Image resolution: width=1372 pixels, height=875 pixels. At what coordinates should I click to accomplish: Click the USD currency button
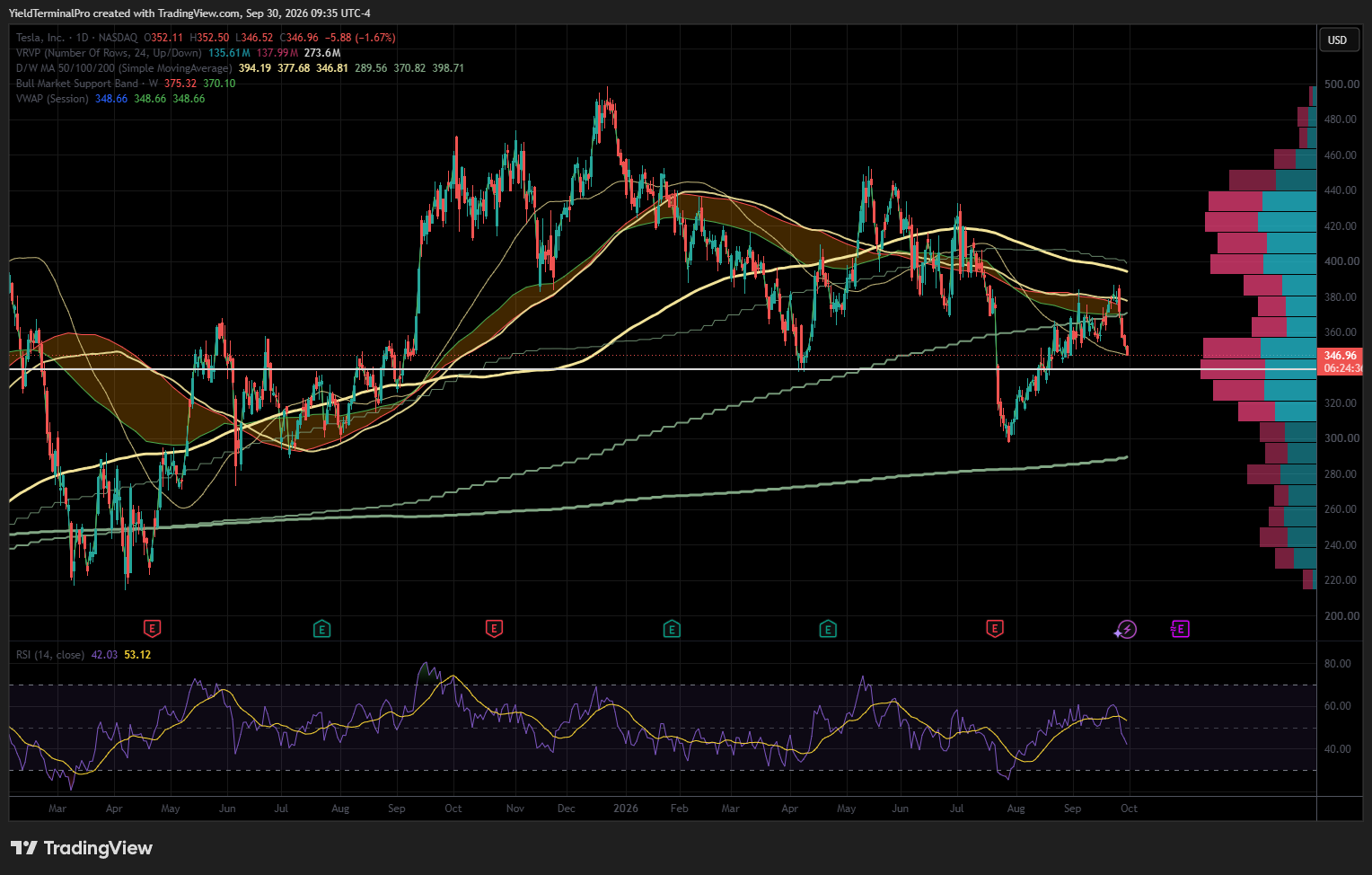(x=1338, y=40)
